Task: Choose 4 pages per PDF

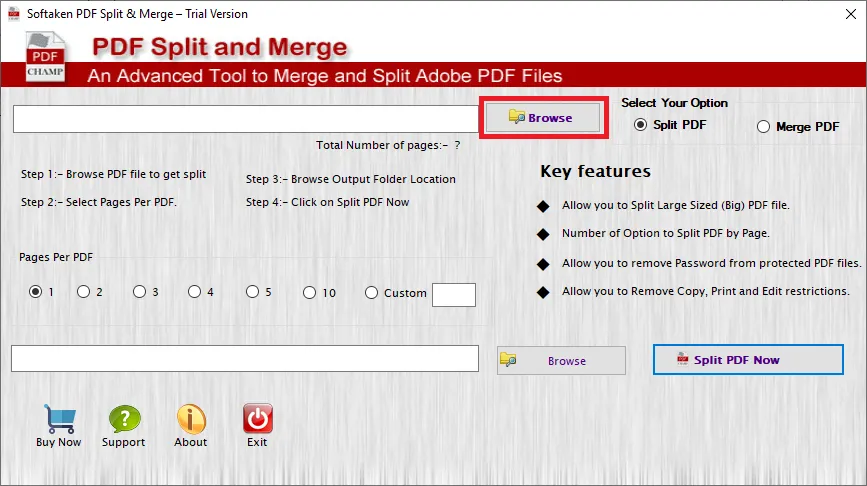Action: [x=194, y=291]
